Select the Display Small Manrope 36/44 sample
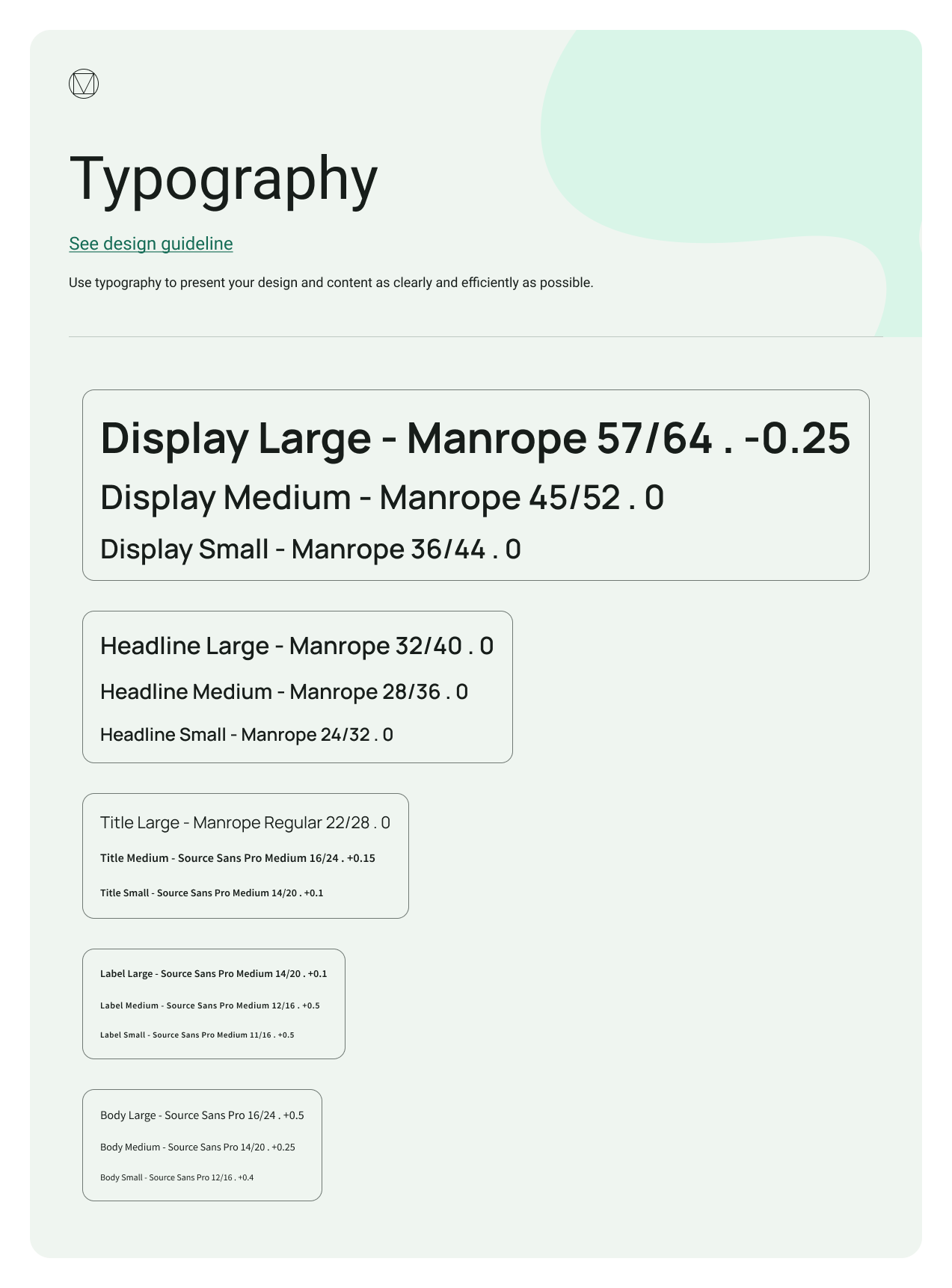Image resolution: width=952 pixels, height=1288 pixels. [x=310, y=549]
